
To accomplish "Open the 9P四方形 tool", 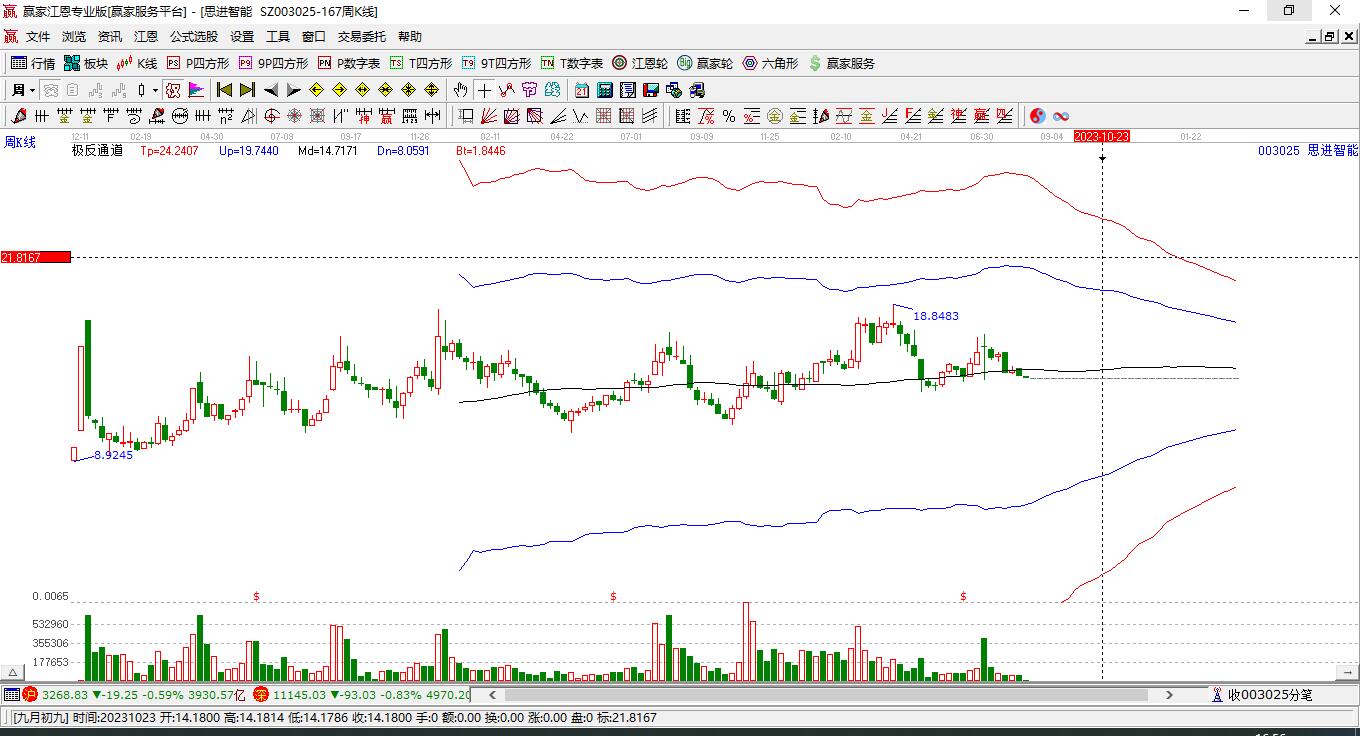I will pos(273,63).
